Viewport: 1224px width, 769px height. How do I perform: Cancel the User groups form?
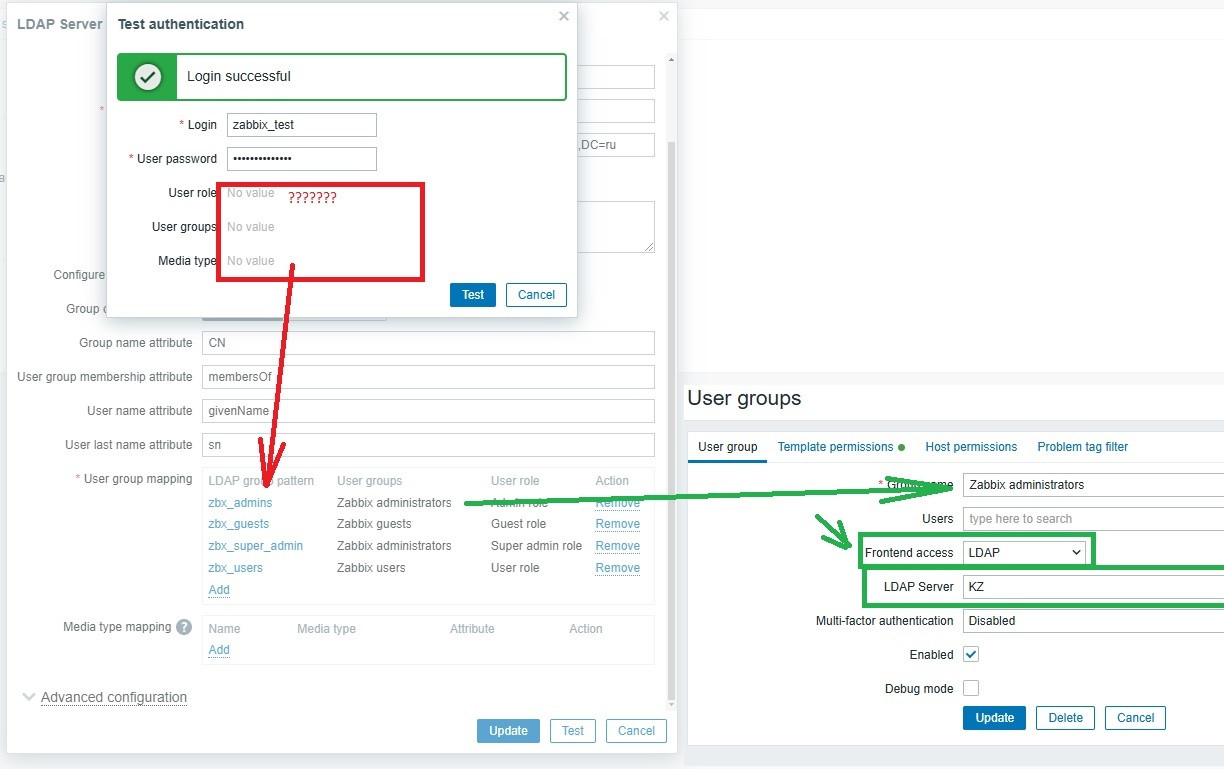coord(1136,718)
